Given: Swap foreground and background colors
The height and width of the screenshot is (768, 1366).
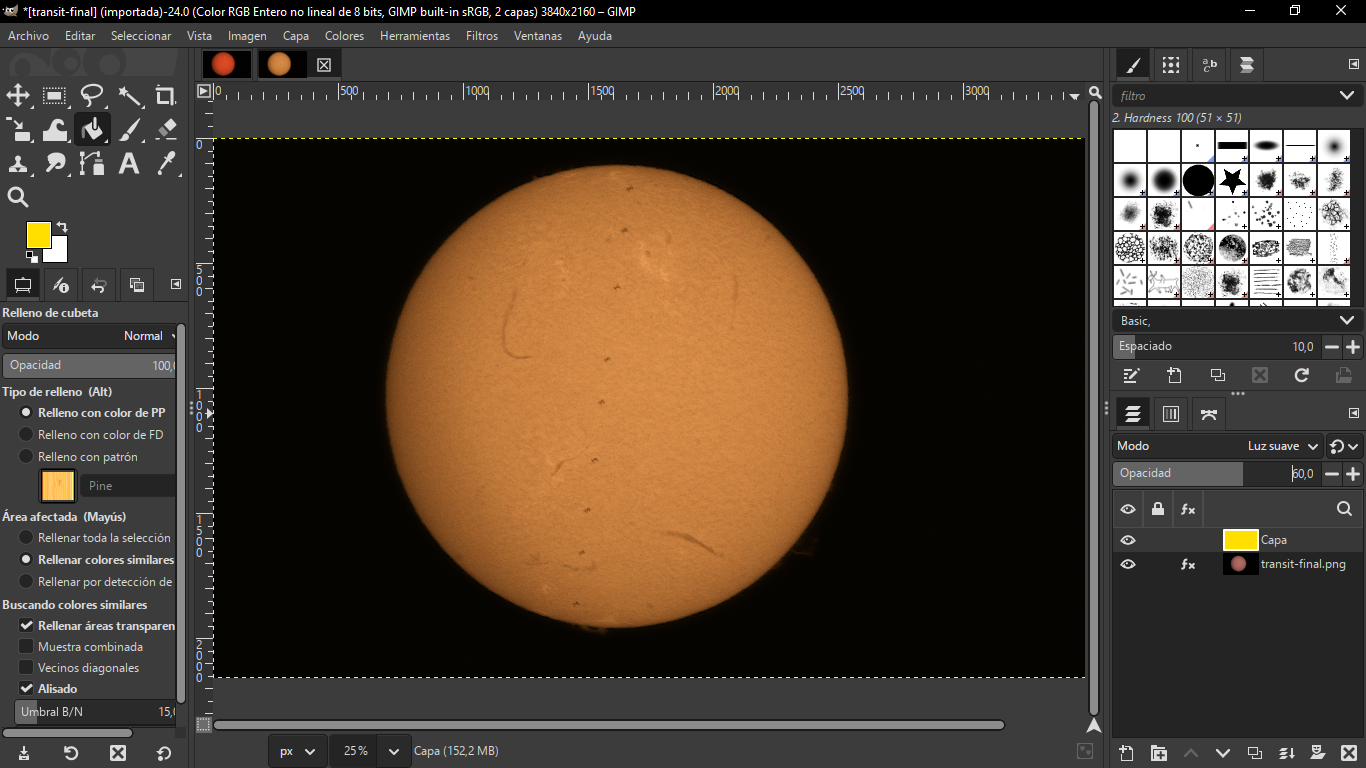Looking at the screenshot, I should [62, 227].
